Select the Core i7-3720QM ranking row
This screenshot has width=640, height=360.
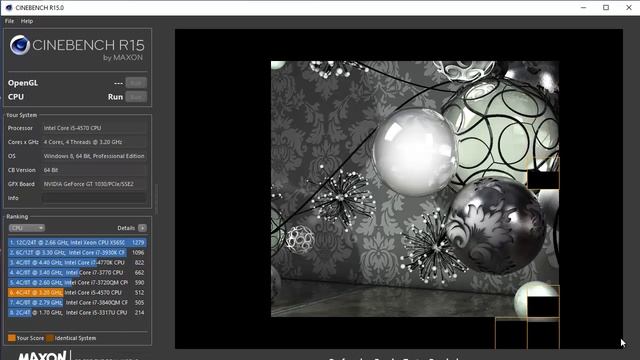pos(77,282)
